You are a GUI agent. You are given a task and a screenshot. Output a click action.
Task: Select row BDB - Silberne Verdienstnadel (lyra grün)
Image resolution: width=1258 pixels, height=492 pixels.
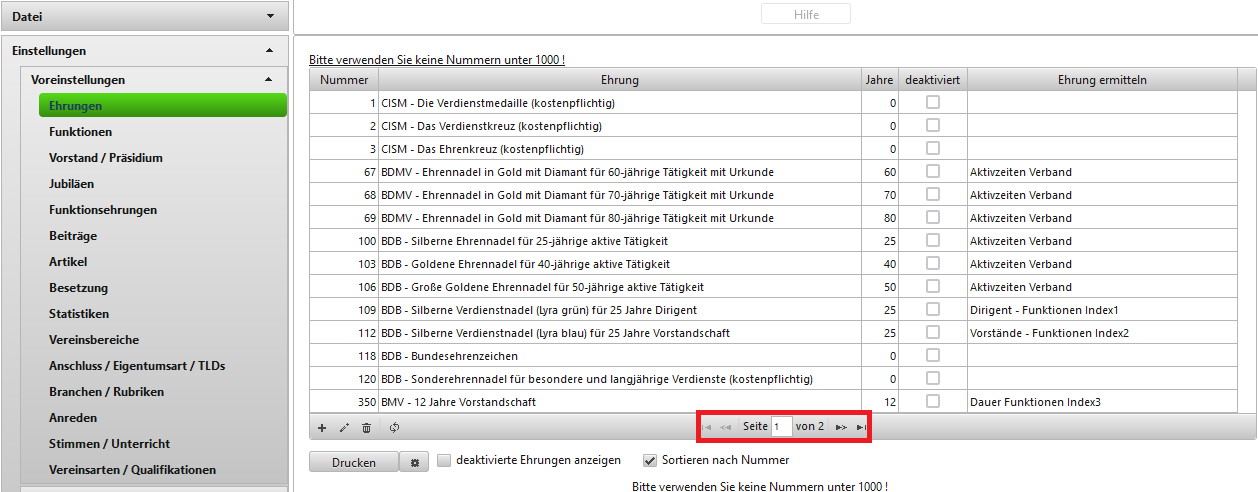click(x=773, y=310)
